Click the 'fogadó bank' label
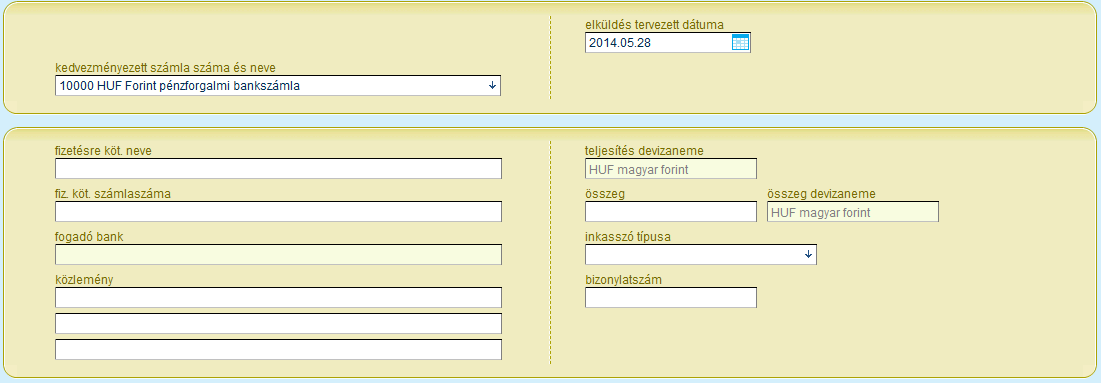The width and height of the screenshot is (1101, 383). (x=89, y=237)
